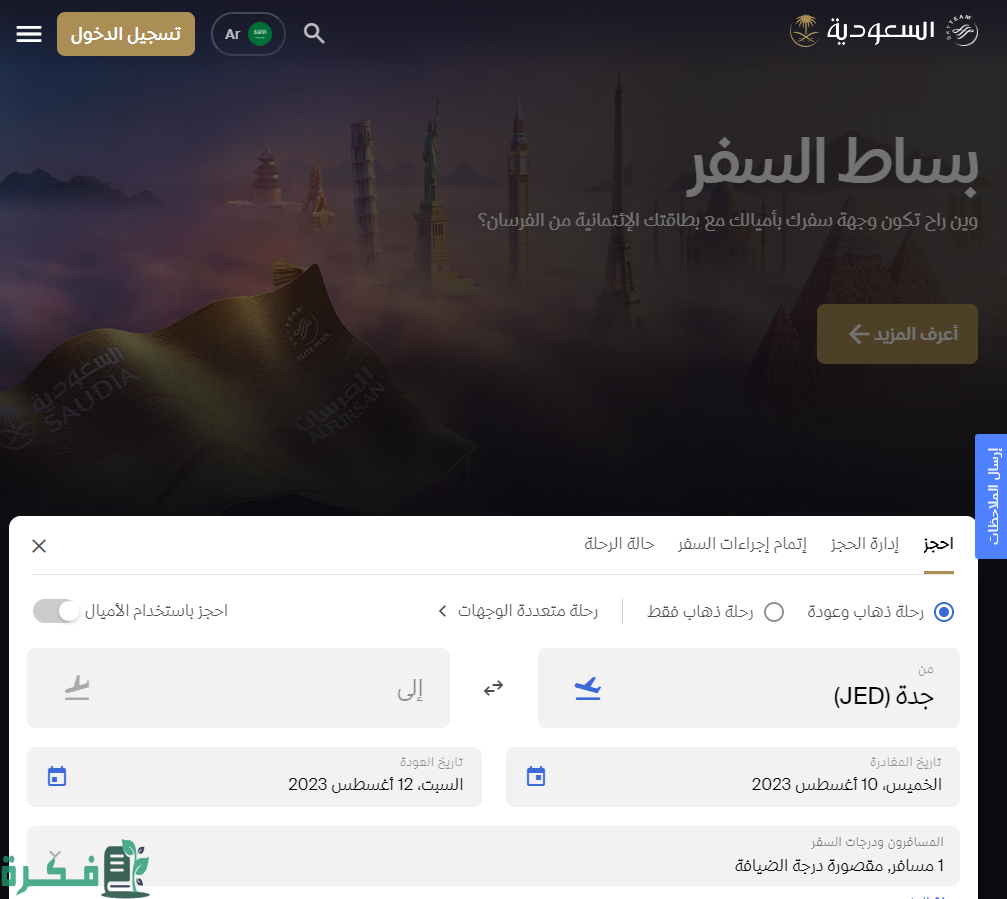Click departure airplane takeoff icon
Image resolution: width=1007 pixels, height=899 pixels.
point(588,688)
